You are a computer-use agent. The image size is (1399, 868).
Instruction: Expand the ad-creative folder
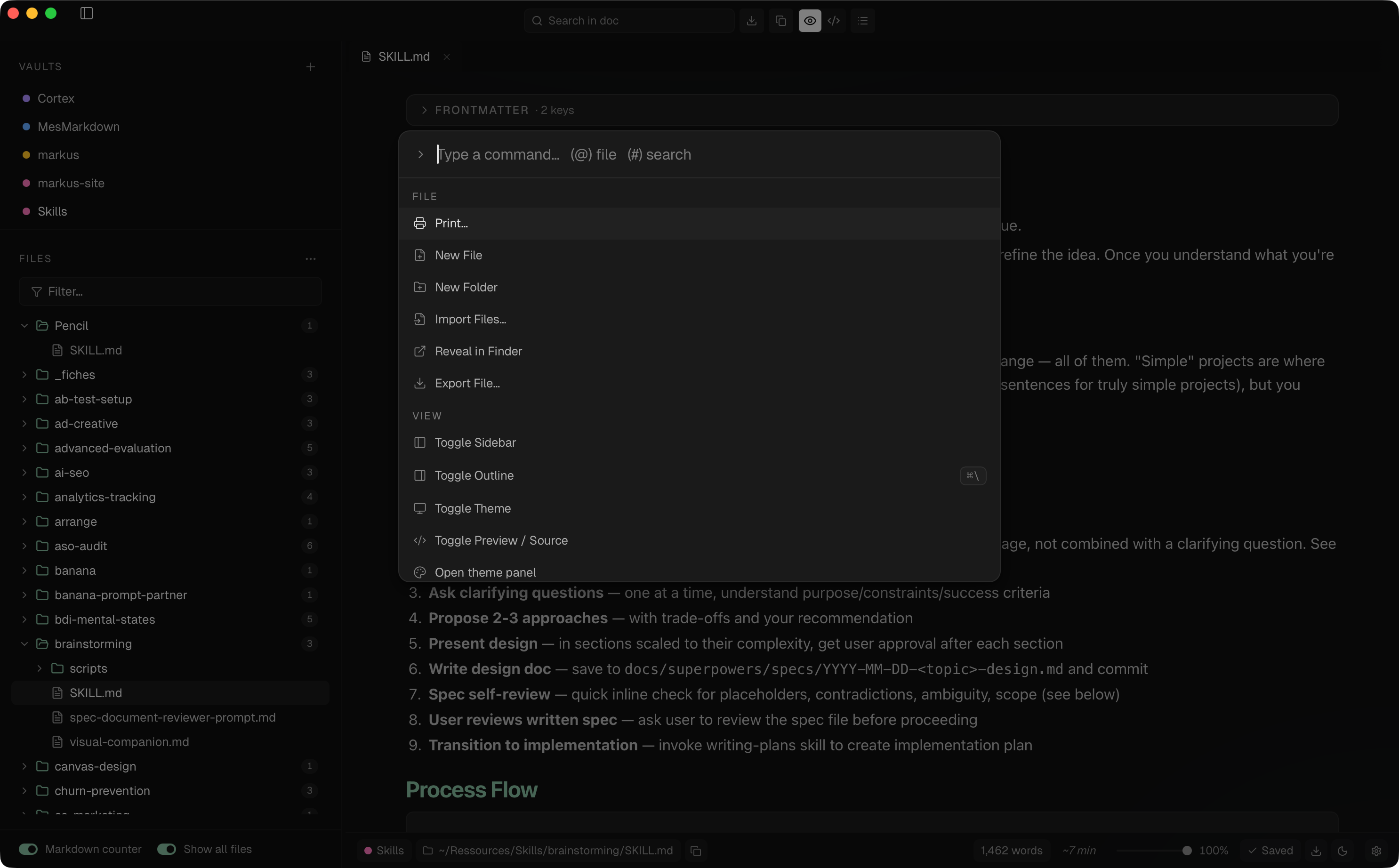click(x=24, y=424)
